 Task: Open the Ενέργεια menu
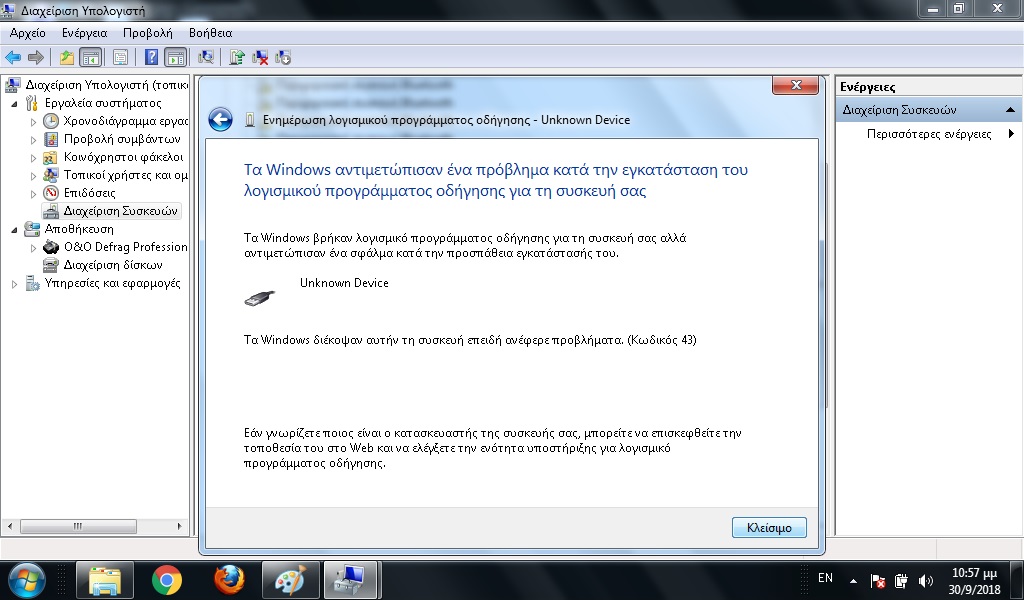click(84, 33)
